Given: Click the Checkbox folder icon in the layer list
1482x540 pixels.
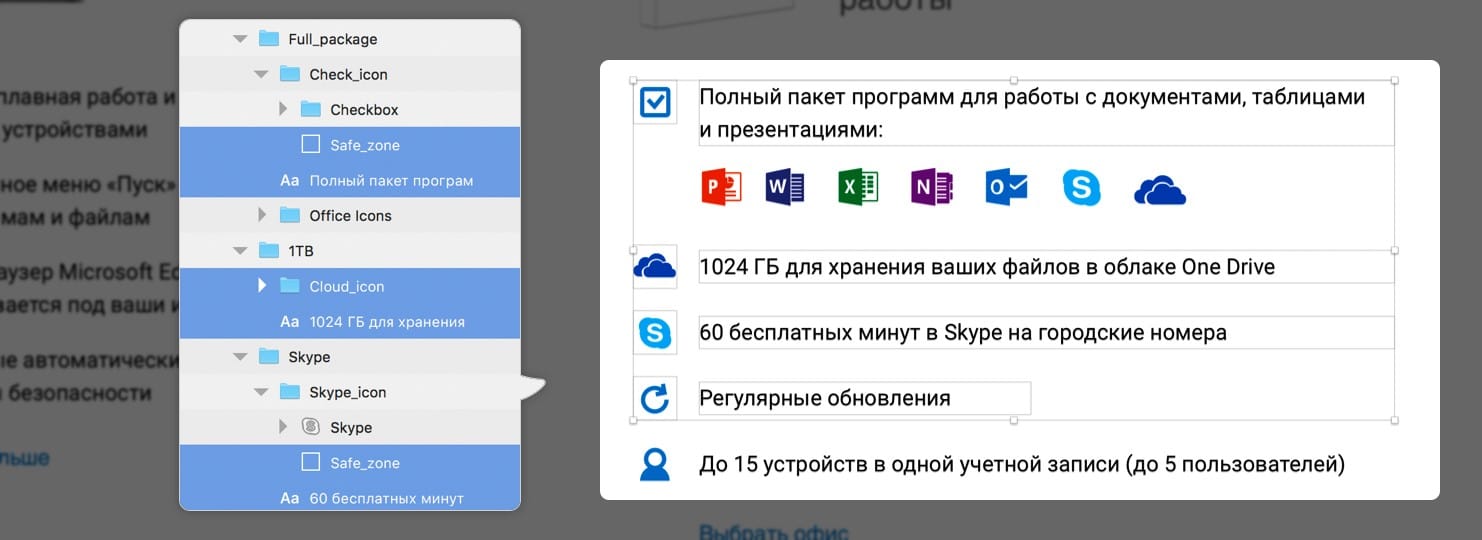Looking at the screenshot, I should coord(311,109).
